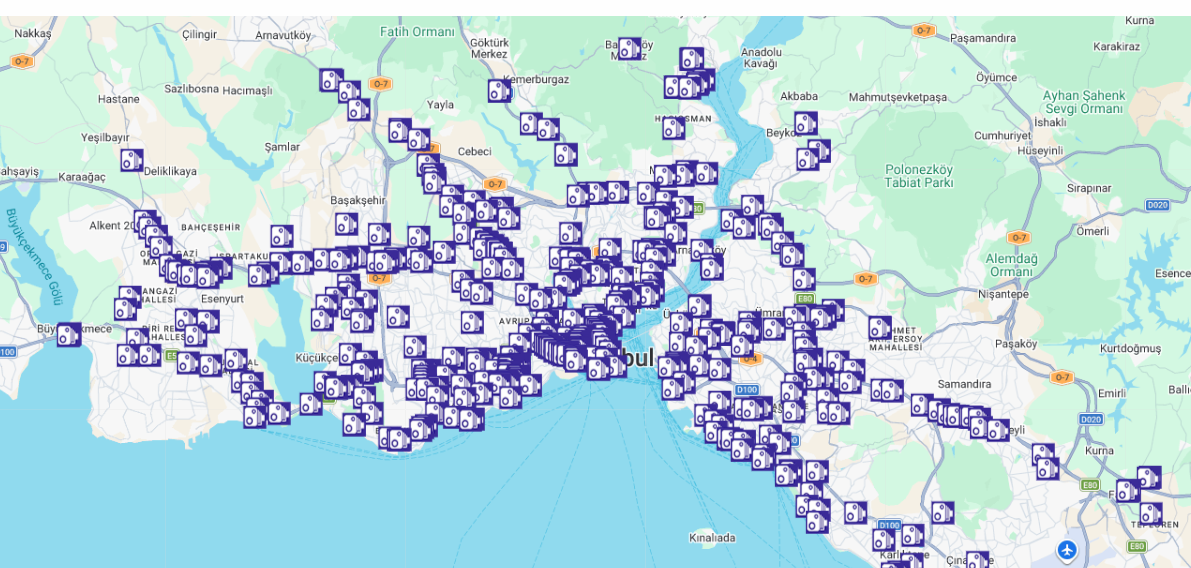Screen dimensions: 1191x568
Task: Click the O-7 highway badge near Paşamandıra
Action: pos(923,31)
